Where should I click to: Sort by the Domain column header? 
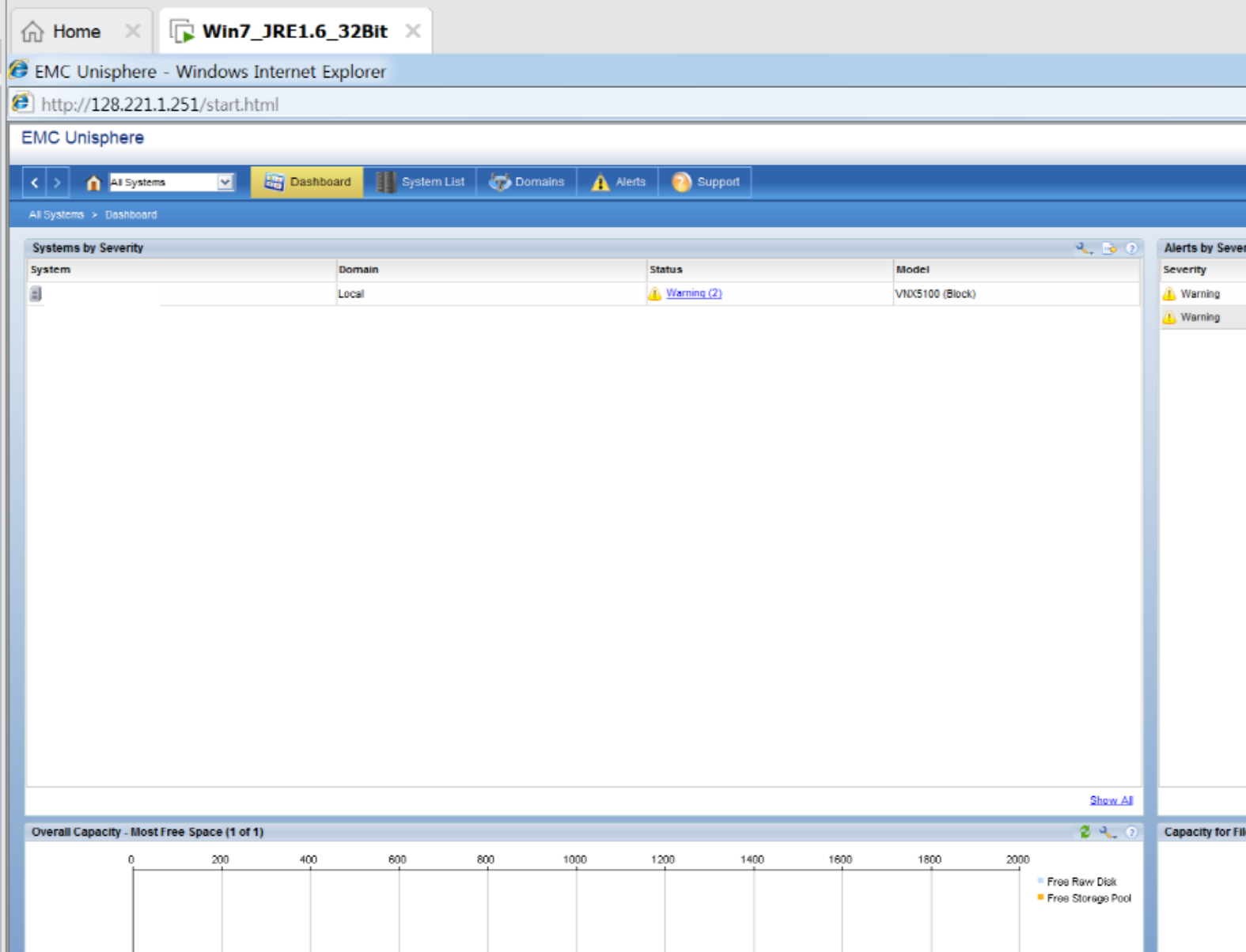491,270
